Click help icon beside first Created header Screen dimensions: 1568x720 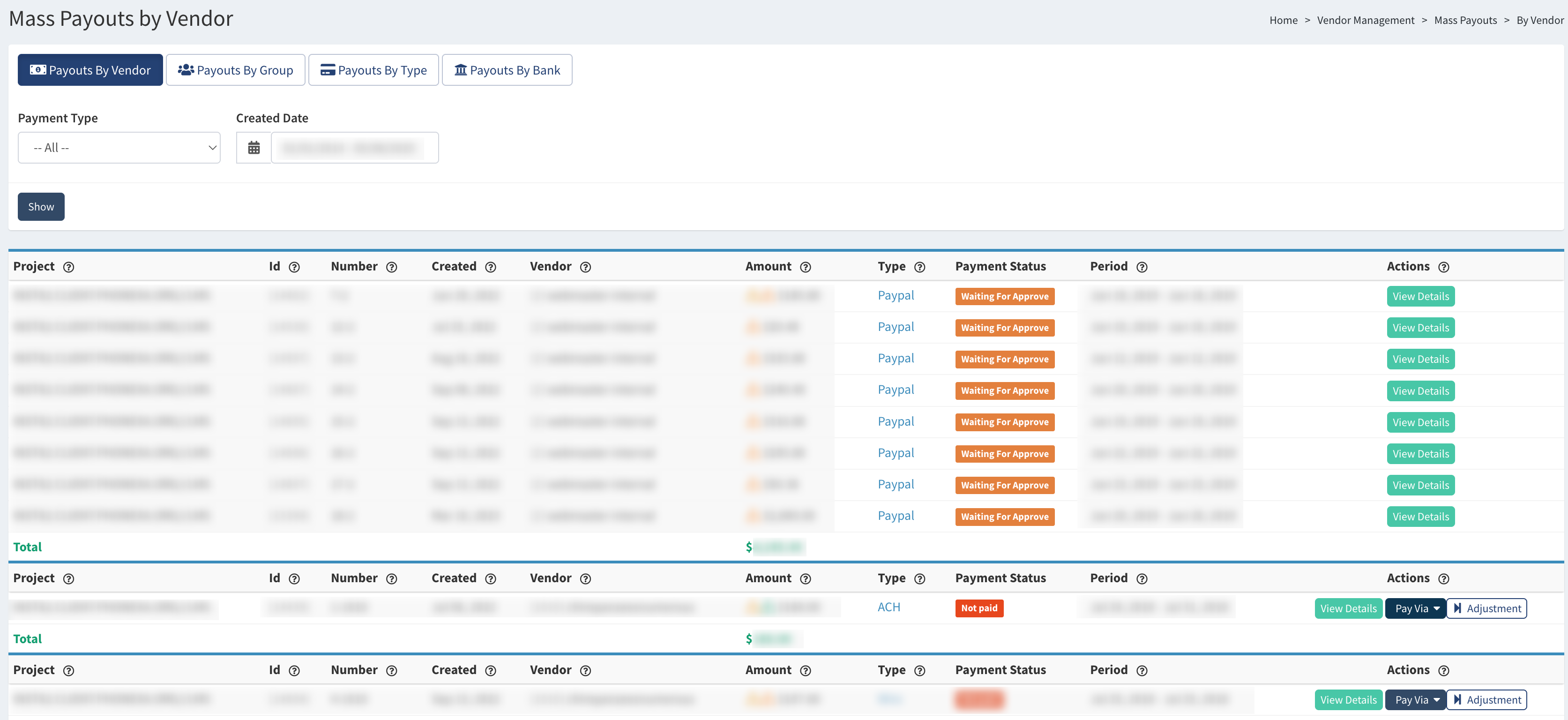tap(491, 267)
